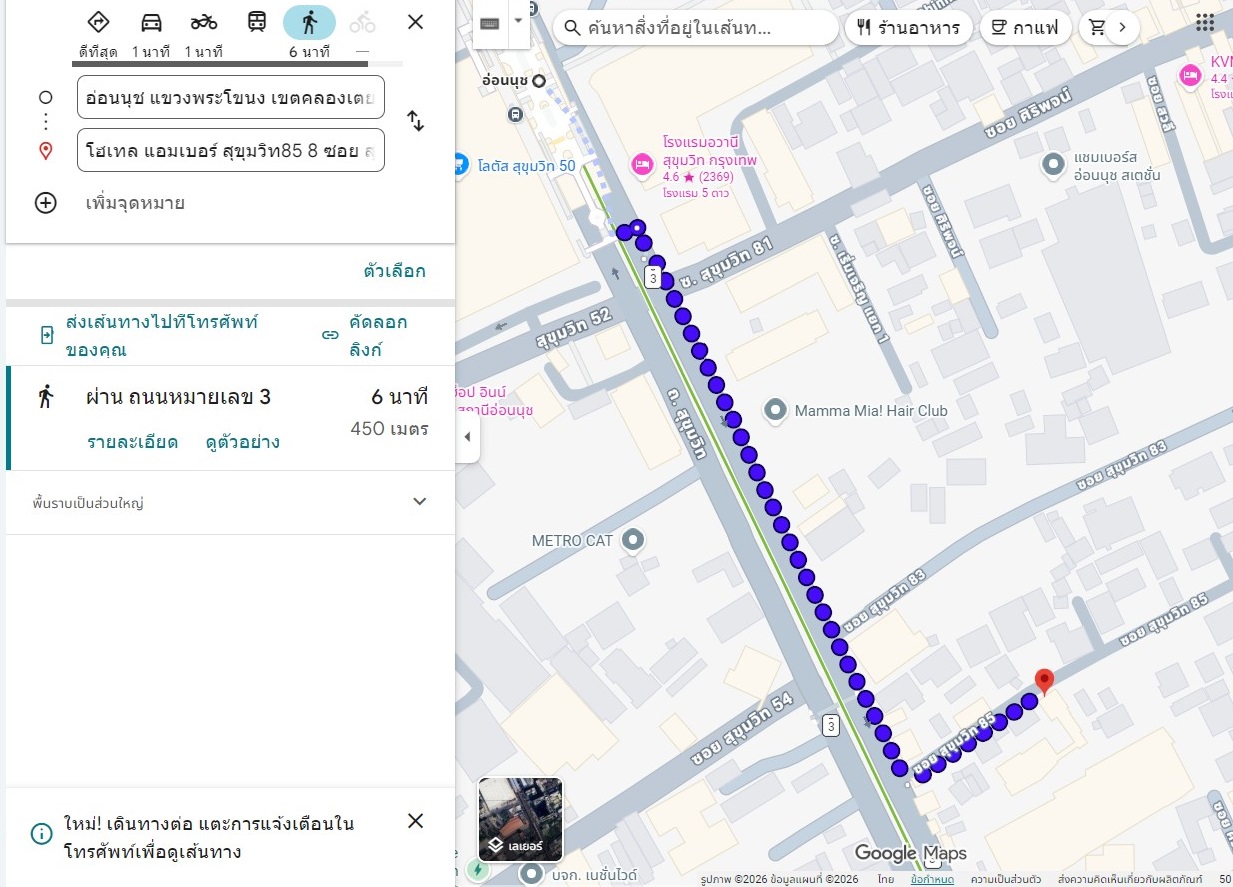Copy the route link คัดลอกลิงก์

pos(366,336)
